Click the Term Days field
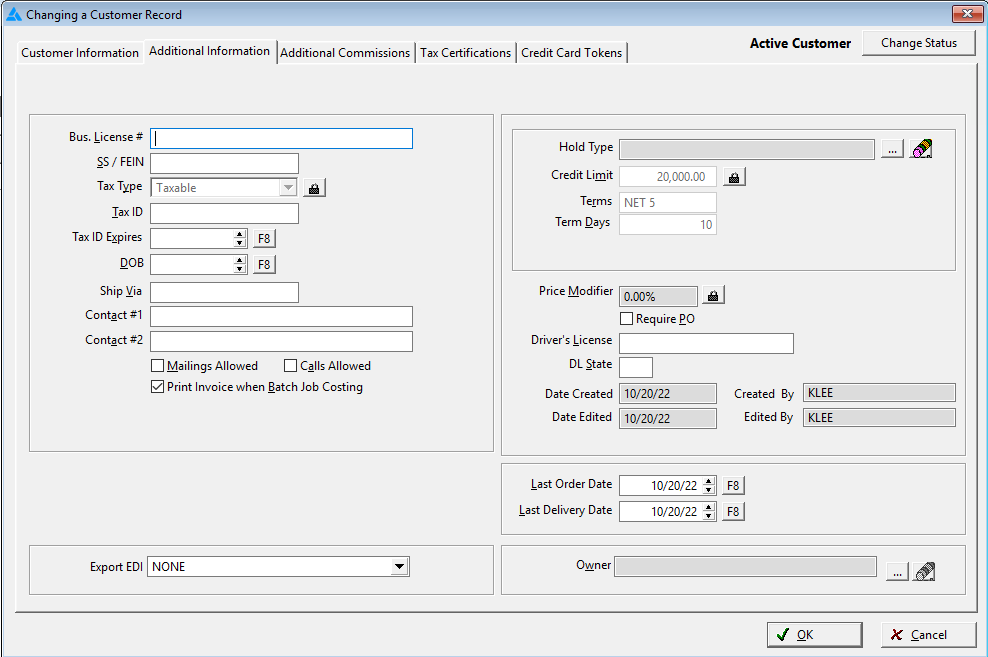988x657 pixels. pyautogui.click(x=668, y=225)
